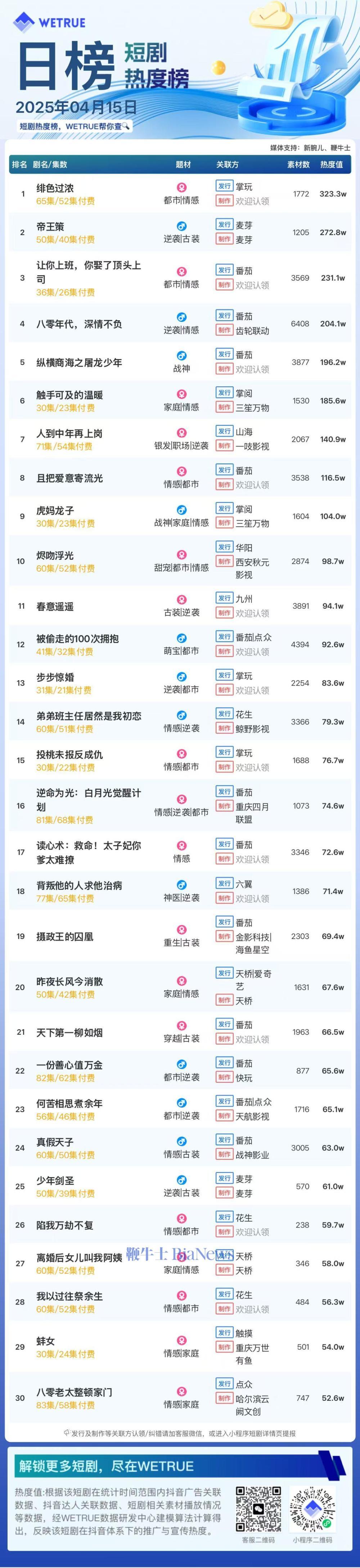Click the male genre icon for 帝王策
Viewport: 360px width, 1568px height.
pyautogui.click(x=181, y=227)
